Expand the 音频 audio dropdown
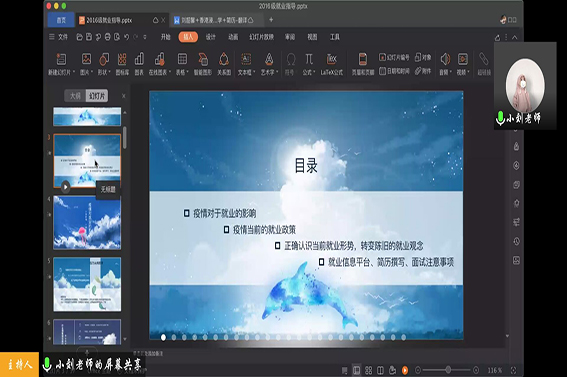This screenshot has width=567, height=377. coord(451,72)
